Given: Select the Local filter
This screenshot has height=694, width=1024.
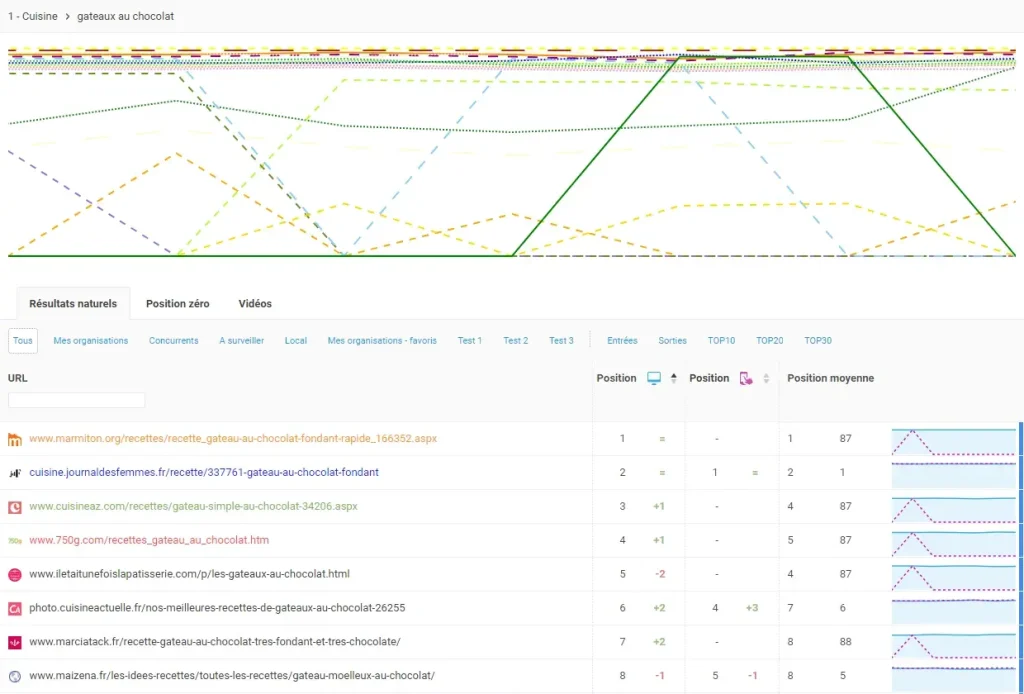Looking at the screenshot, I should point(296,341).
